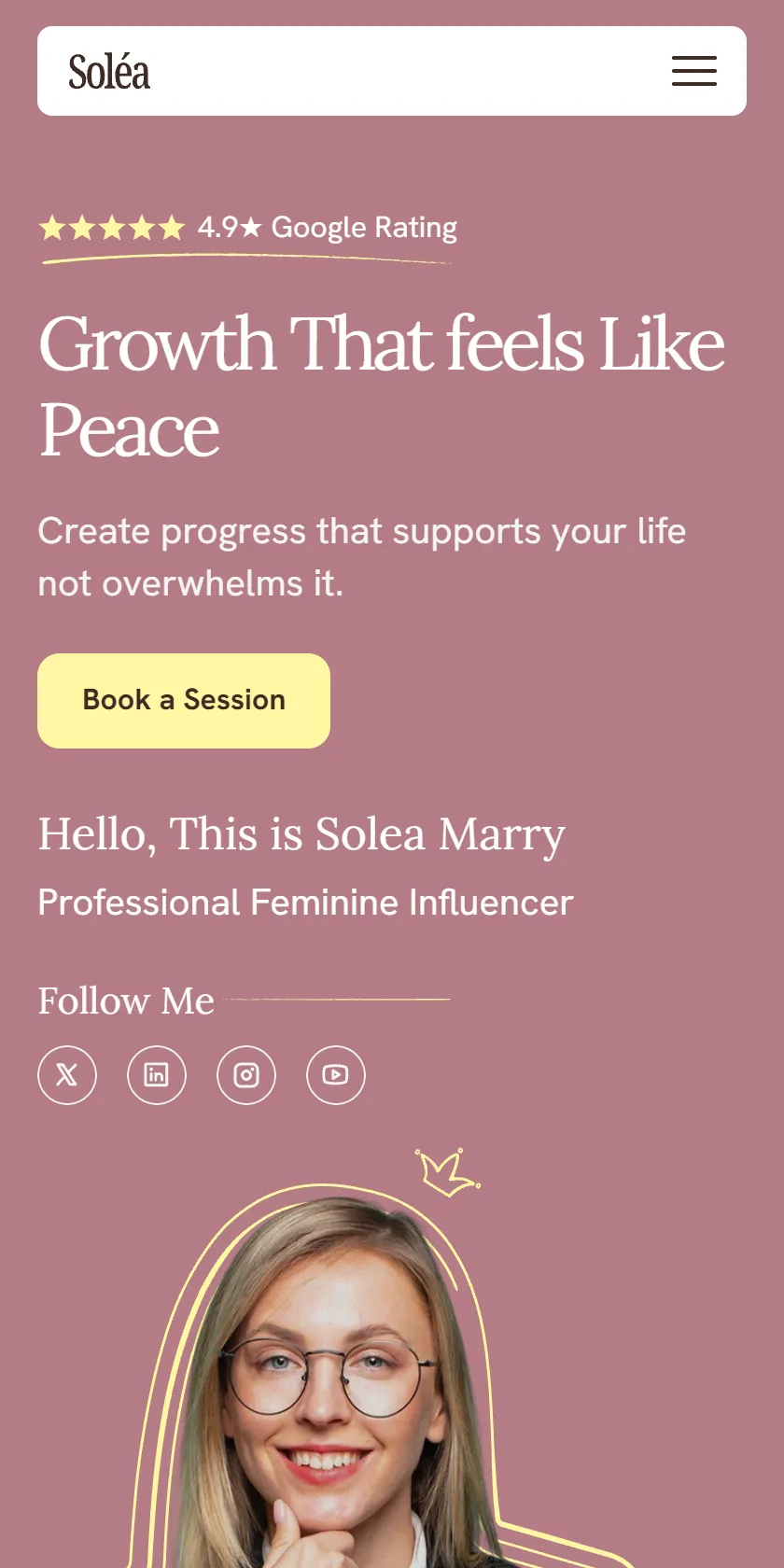Click the Book a Session button
Screen dimensions: 784x1568
(x=184, y=700)
